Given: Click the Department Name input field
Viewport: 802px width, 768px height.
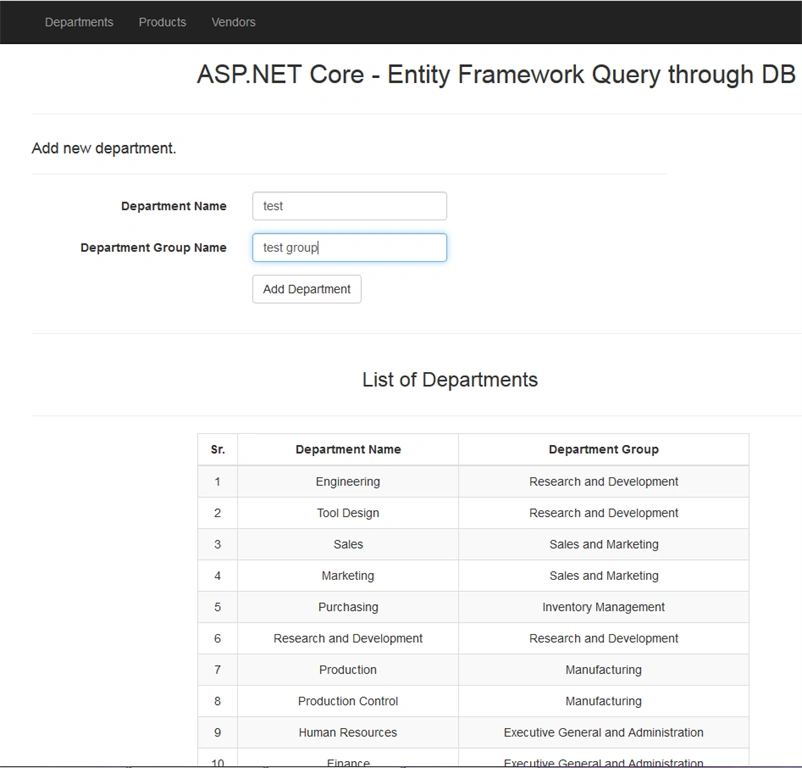Looking at the screenshot, I should [x=349, y=206].
